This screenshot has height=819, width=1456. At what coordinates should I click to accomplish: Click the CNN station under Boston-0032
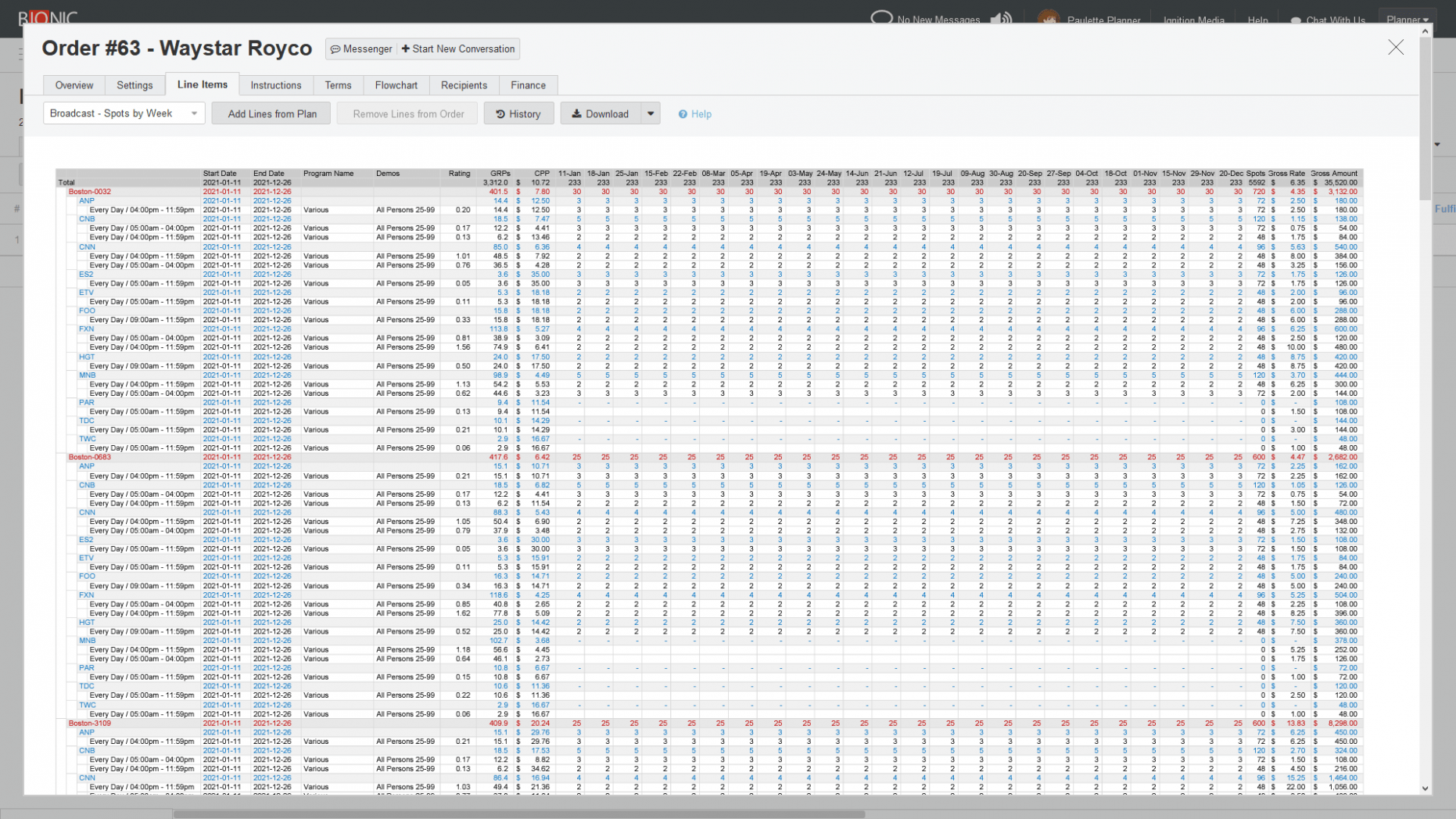click(x=87, y=247)
